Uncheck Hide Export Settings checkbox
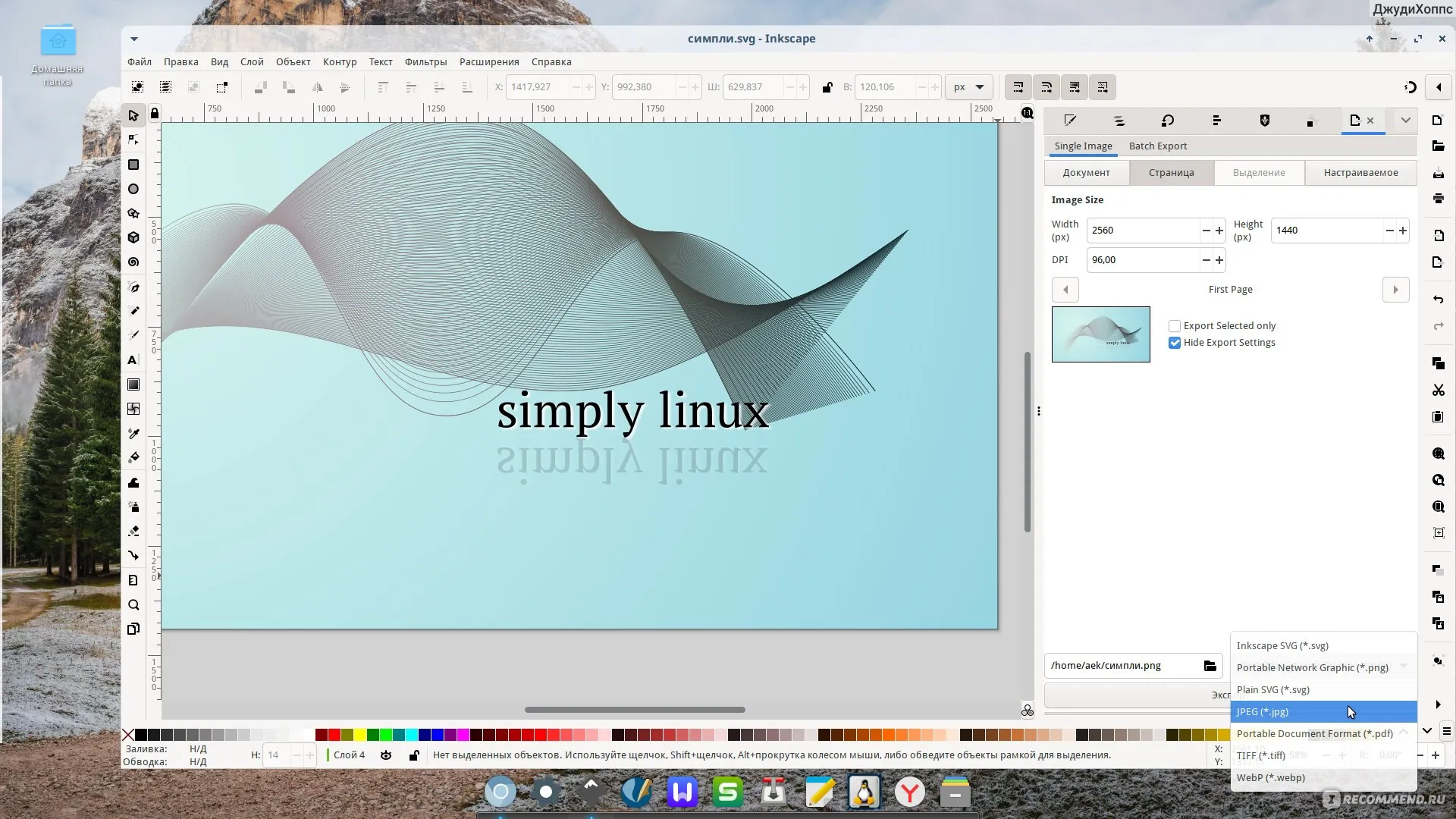 click(1175, 343)
